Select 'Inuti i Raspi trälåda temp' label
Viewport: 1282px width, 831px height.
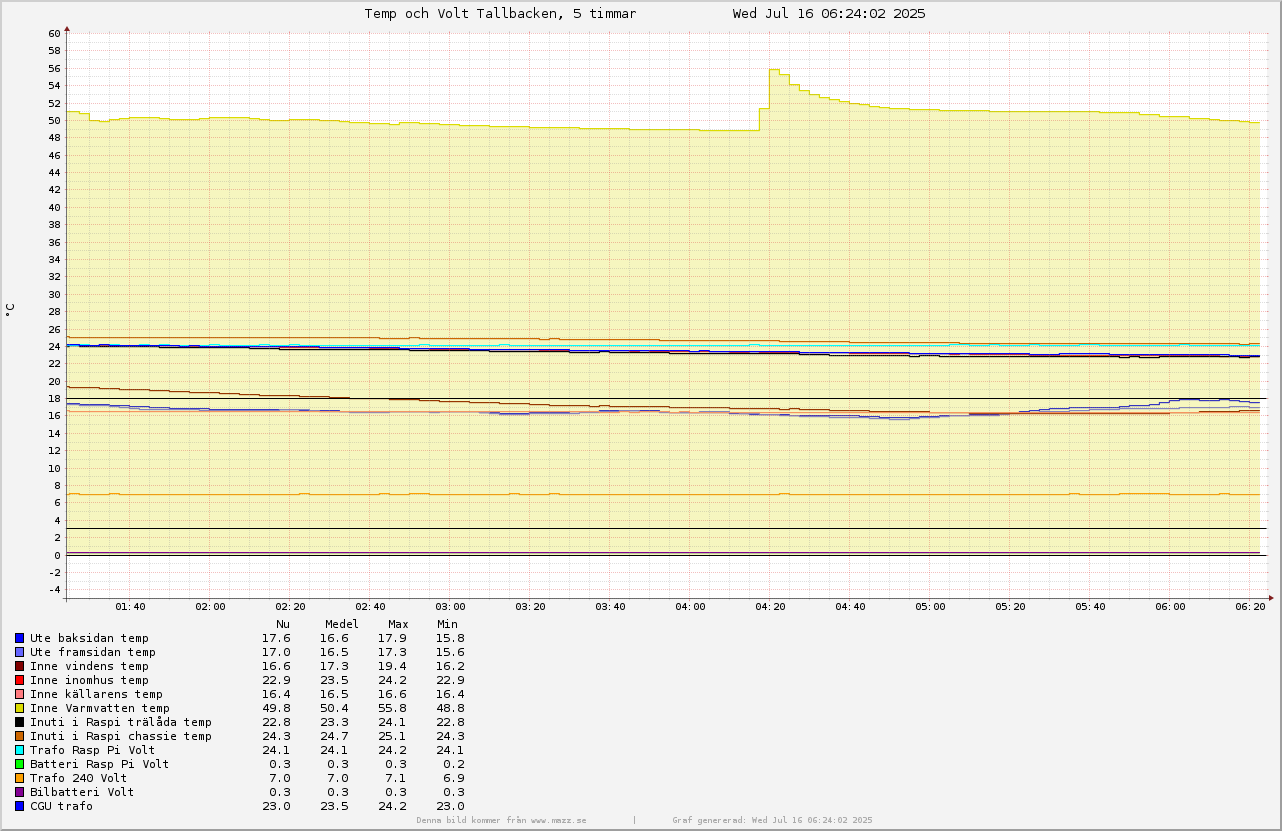[121, 722]
